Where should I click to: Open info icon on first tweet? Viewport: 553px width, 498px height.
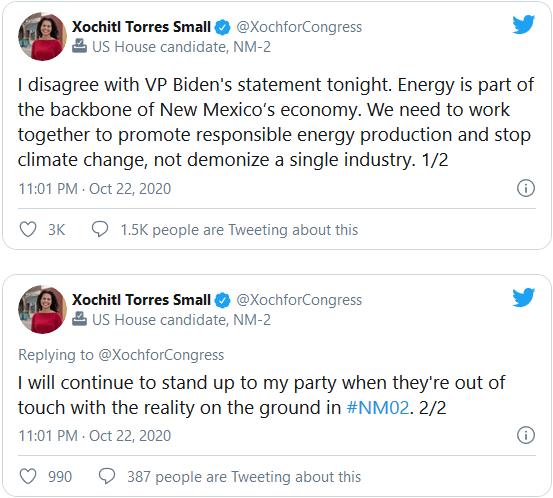(526, 188)
